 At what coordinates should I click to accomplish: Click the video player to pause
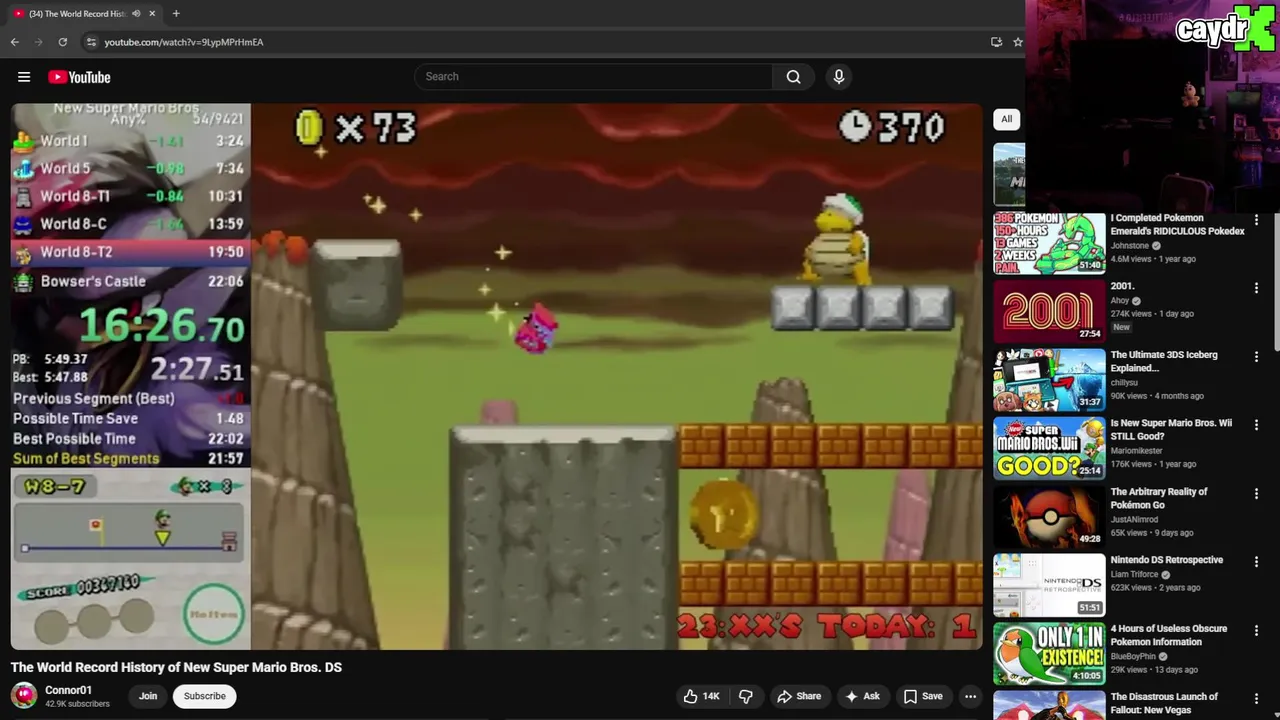[497, 377]
